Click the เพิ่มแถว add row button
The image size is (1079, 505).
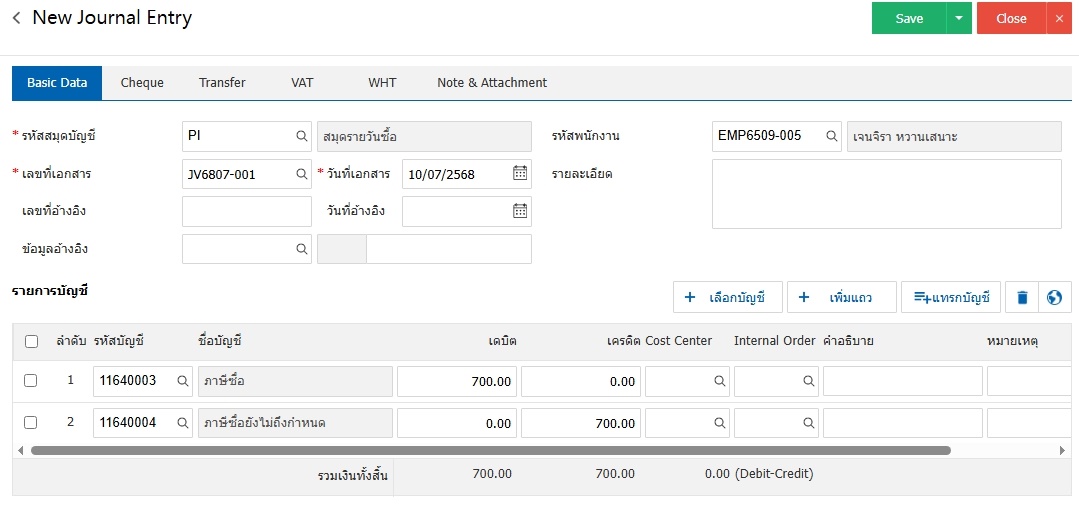click(x=841, y=297)
